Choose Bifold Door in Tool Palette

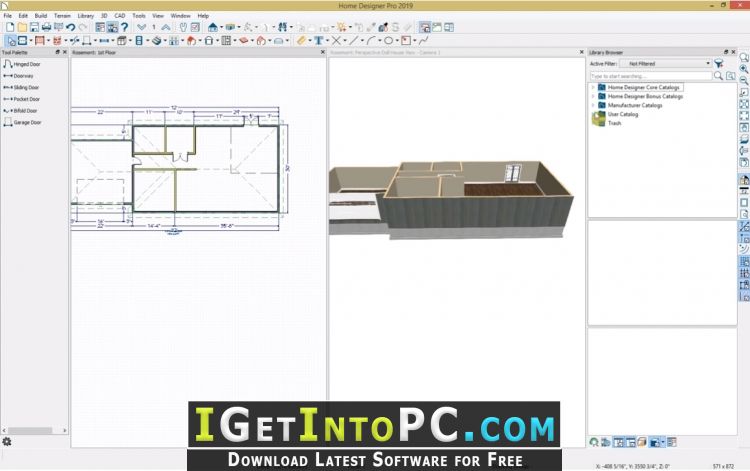click(20, 110)
